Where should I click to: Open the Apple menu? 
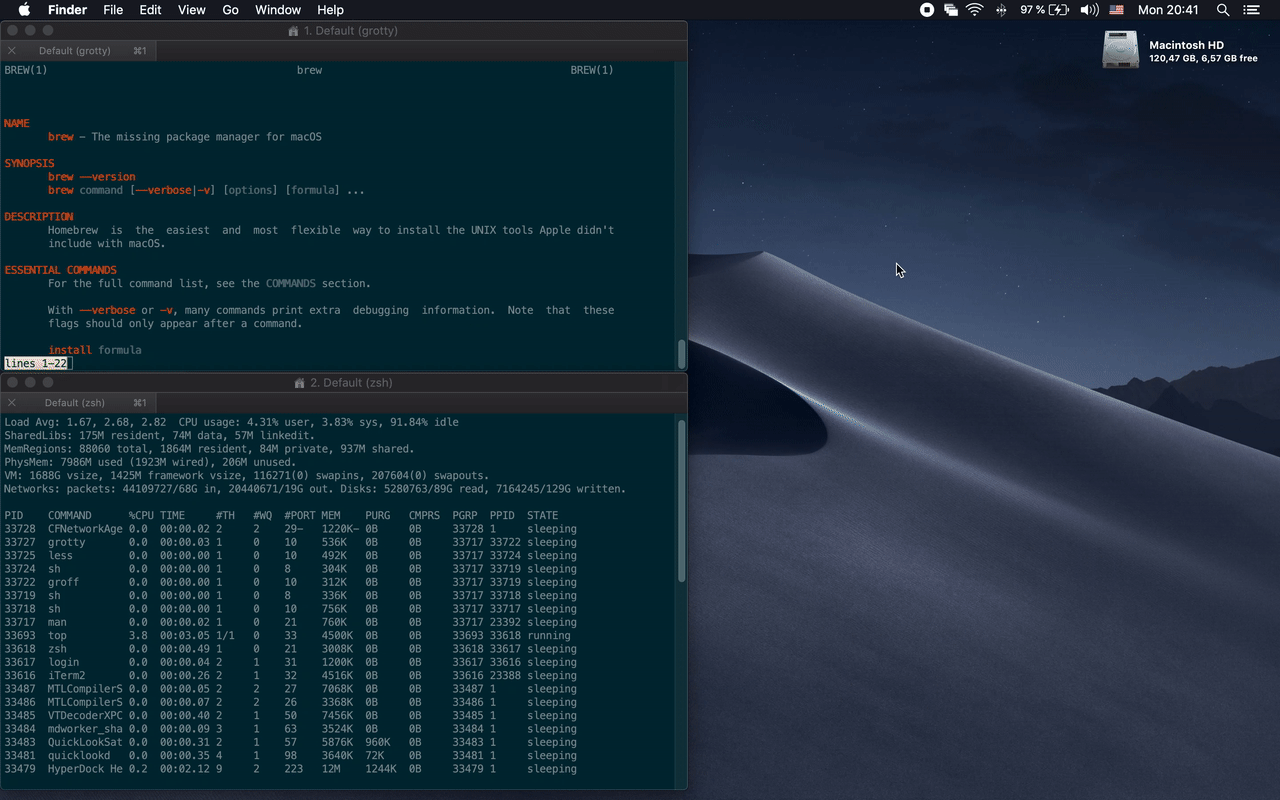[x=24, y=10]
